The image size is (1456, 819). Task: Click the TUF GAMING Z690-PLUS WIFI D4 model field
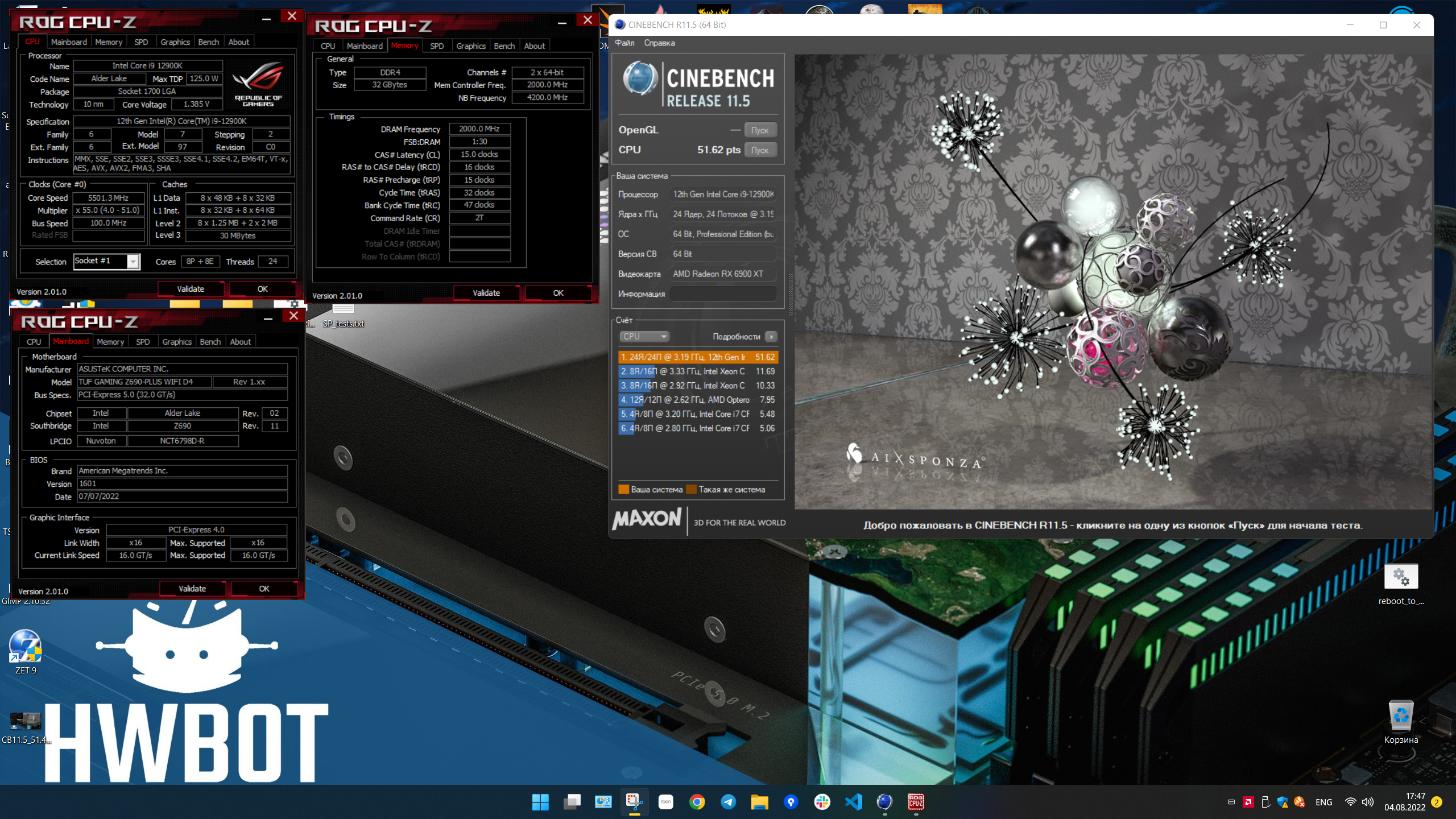coord(144,382)
